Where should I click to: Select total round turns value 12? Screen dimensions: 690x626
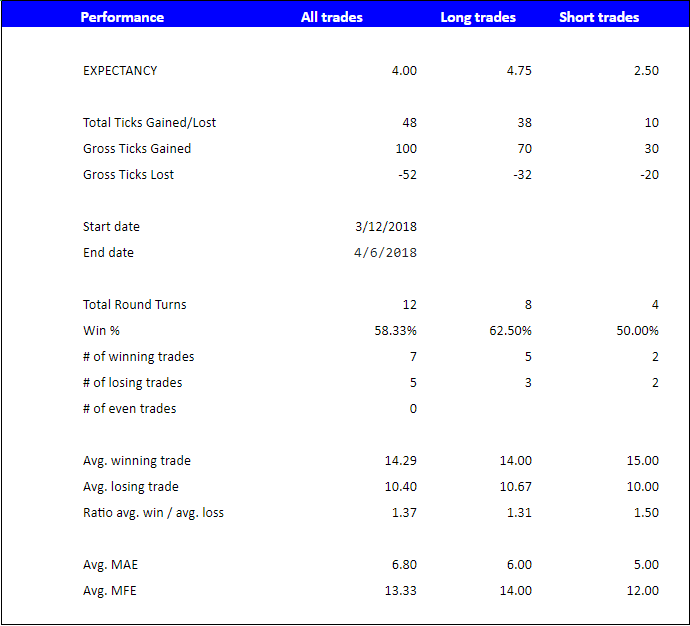click(x=410, y=304)
